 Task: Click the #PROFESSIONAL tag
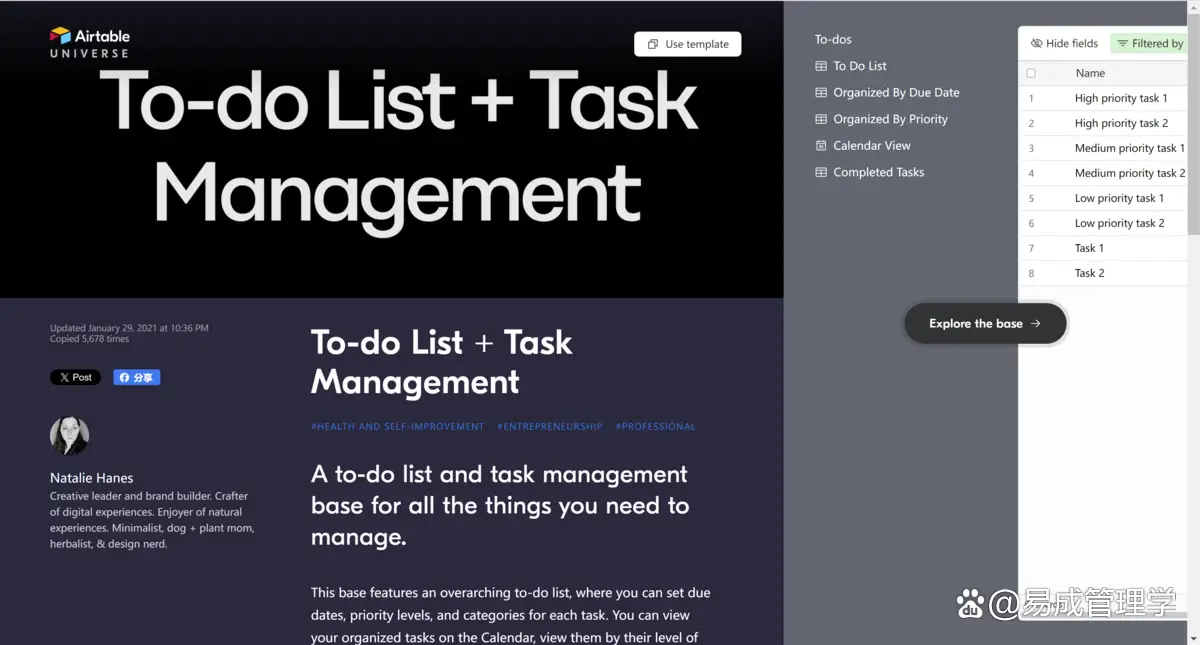[656, 427]
